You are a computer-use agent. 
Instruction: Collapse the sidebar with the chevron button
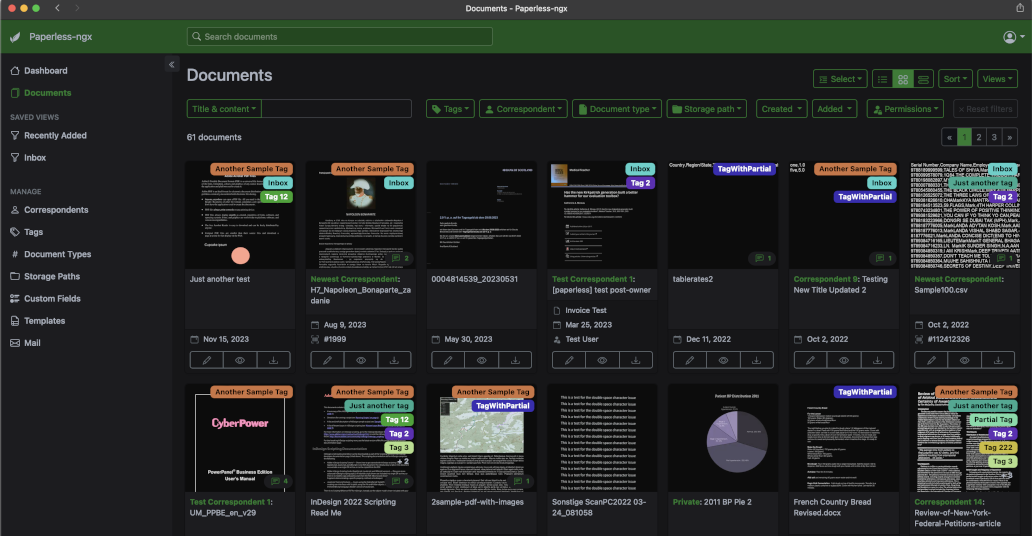(x=171, y=64)
